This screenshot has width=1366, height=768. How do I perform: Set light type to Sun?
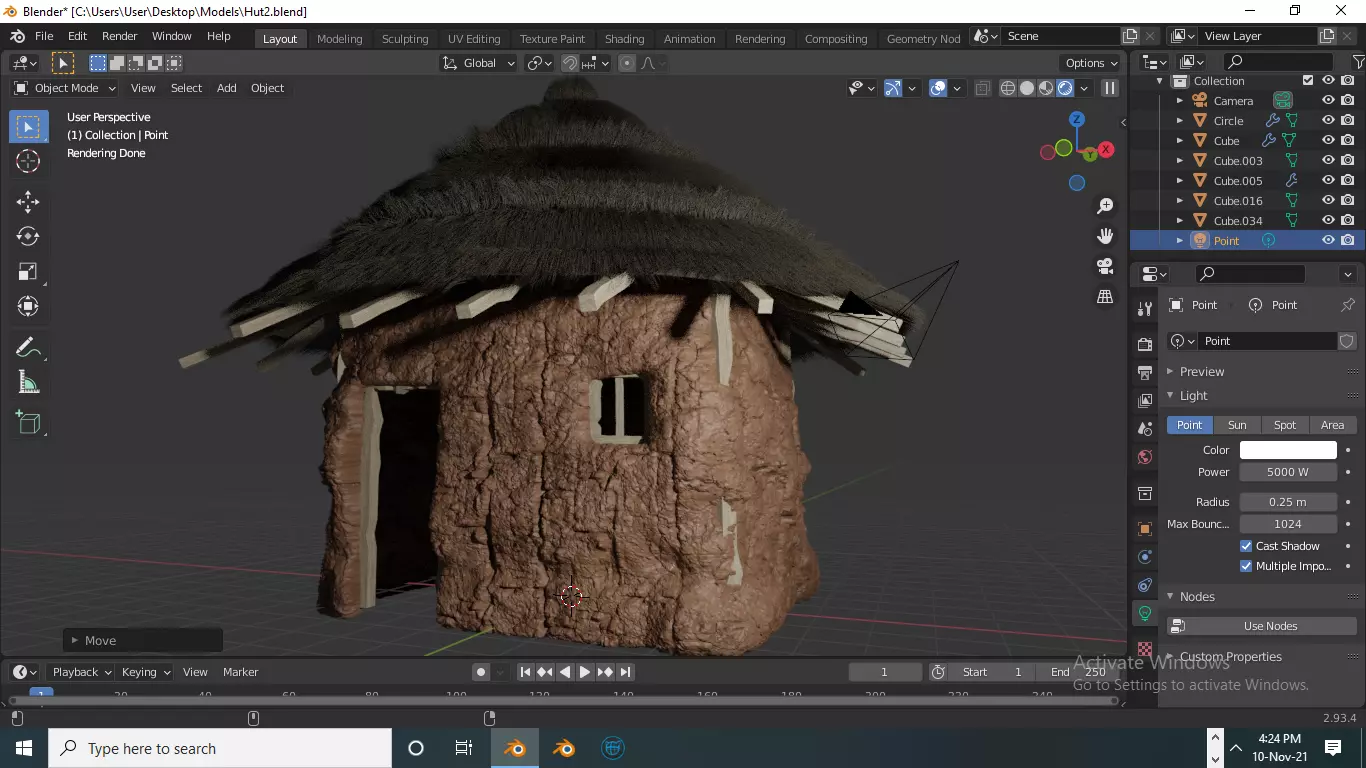pos(1237,425)
